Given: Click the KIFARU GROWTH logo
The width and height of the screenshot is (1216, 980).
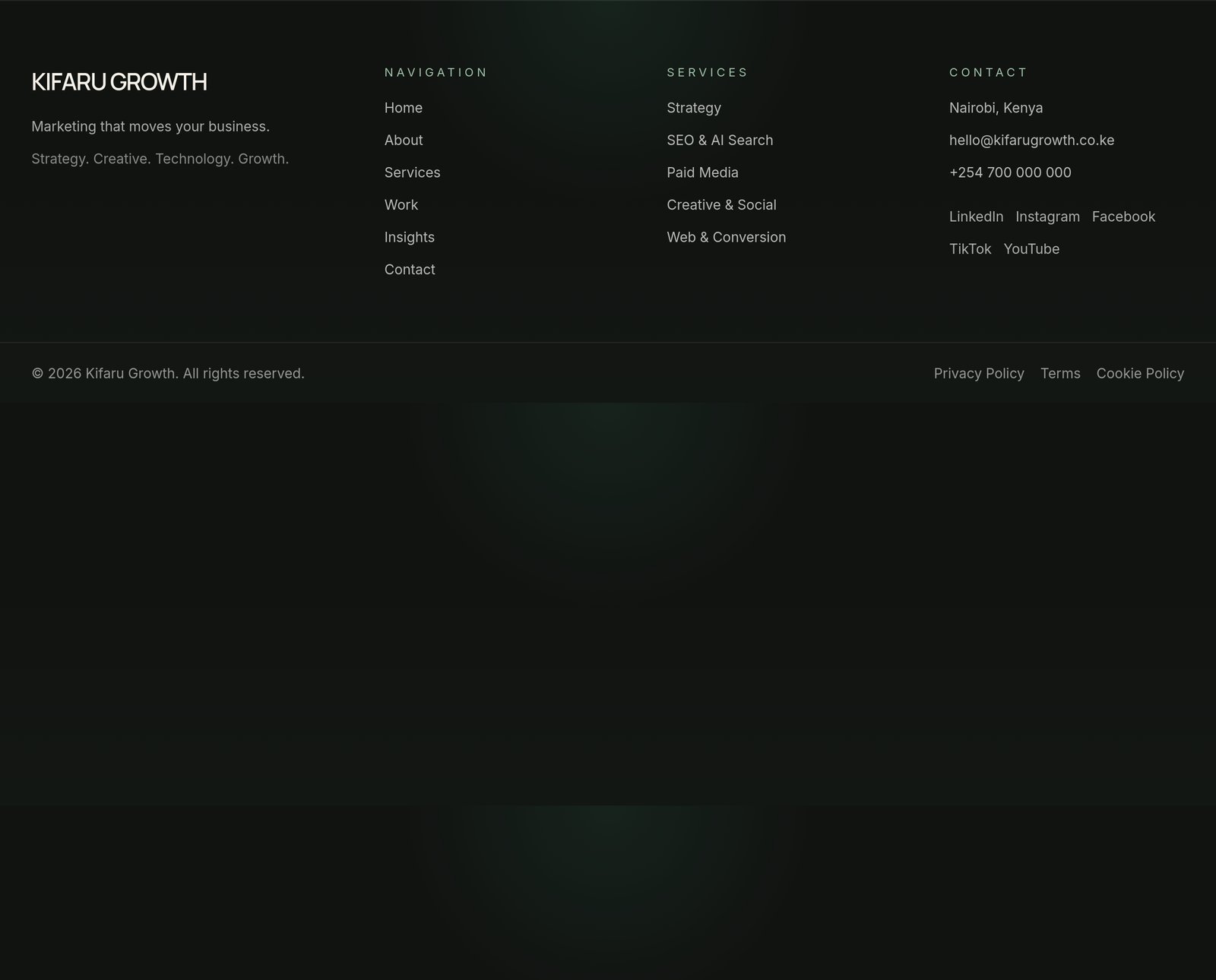Looking at the screenshot, I should 119,82.
